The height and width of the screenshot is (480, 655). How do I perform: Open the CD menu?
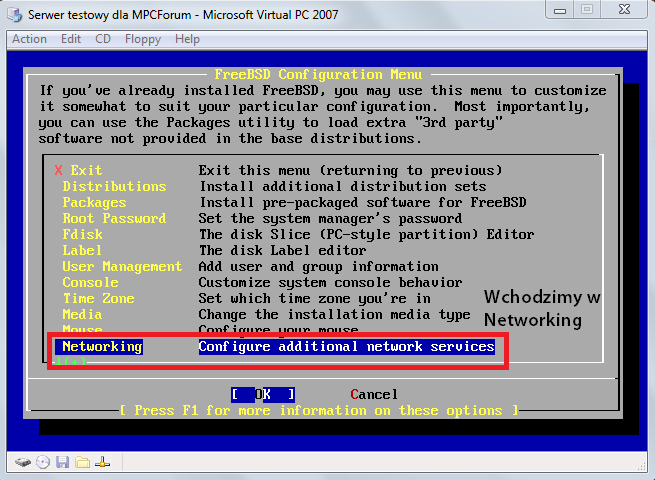click(x=103, y=39)
